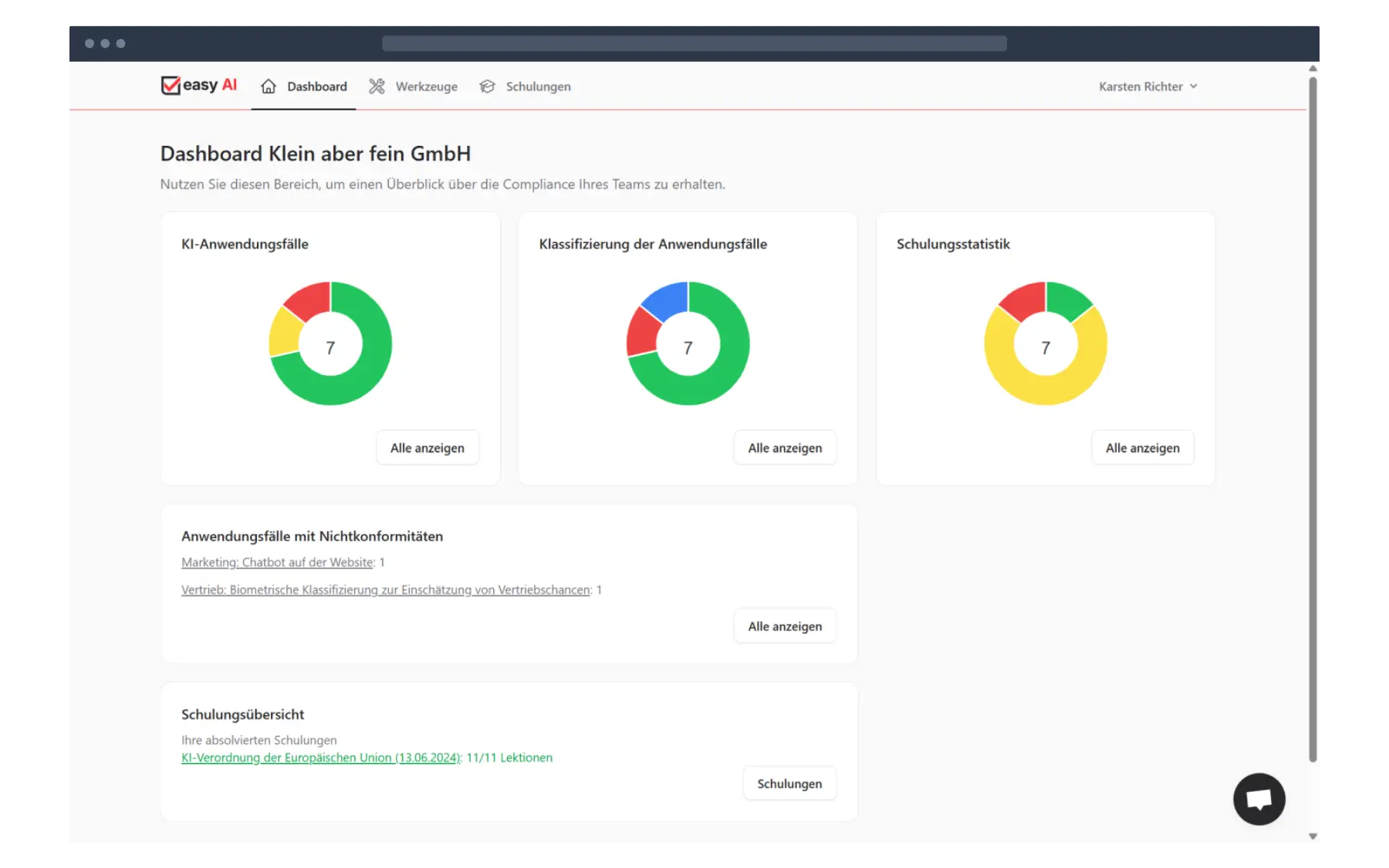Click the scrollbar down arrow
Screen dimensions: 1389x868
pos(1313,836)
